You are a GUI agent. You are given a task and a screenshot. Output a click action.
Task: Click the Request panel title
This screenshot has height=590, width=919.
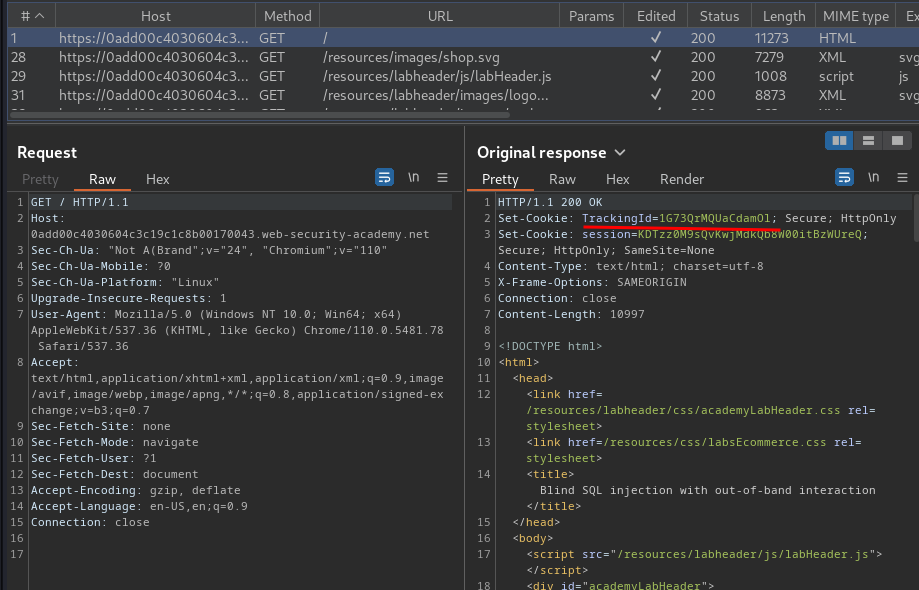pos(47,153)
